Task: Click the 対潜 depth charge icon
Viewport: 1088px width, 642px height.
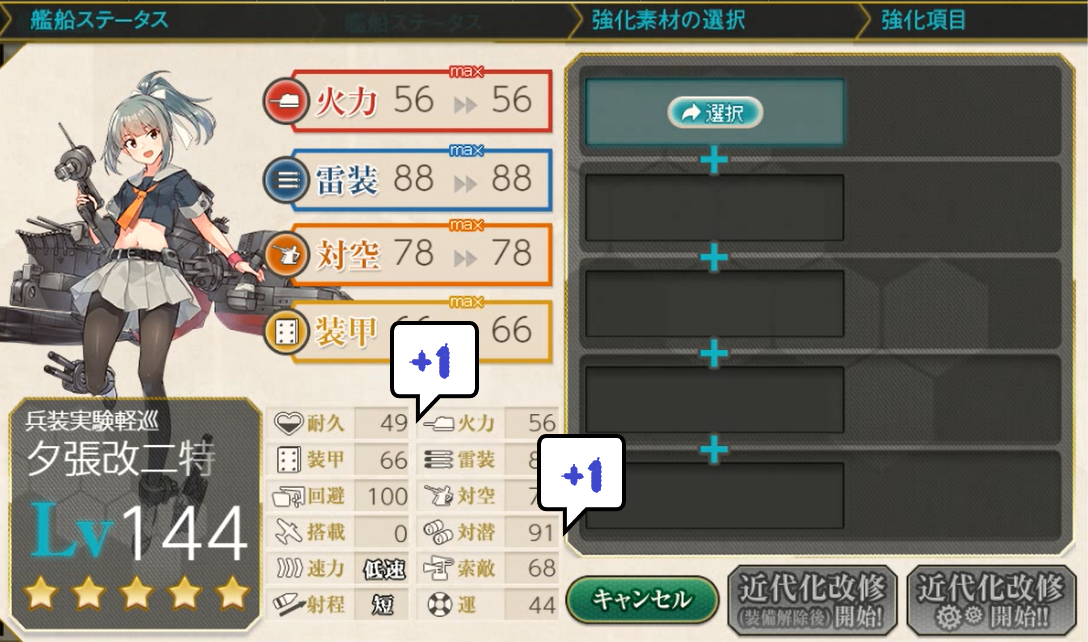Action: pyautogui.click(x=438, y=532)
